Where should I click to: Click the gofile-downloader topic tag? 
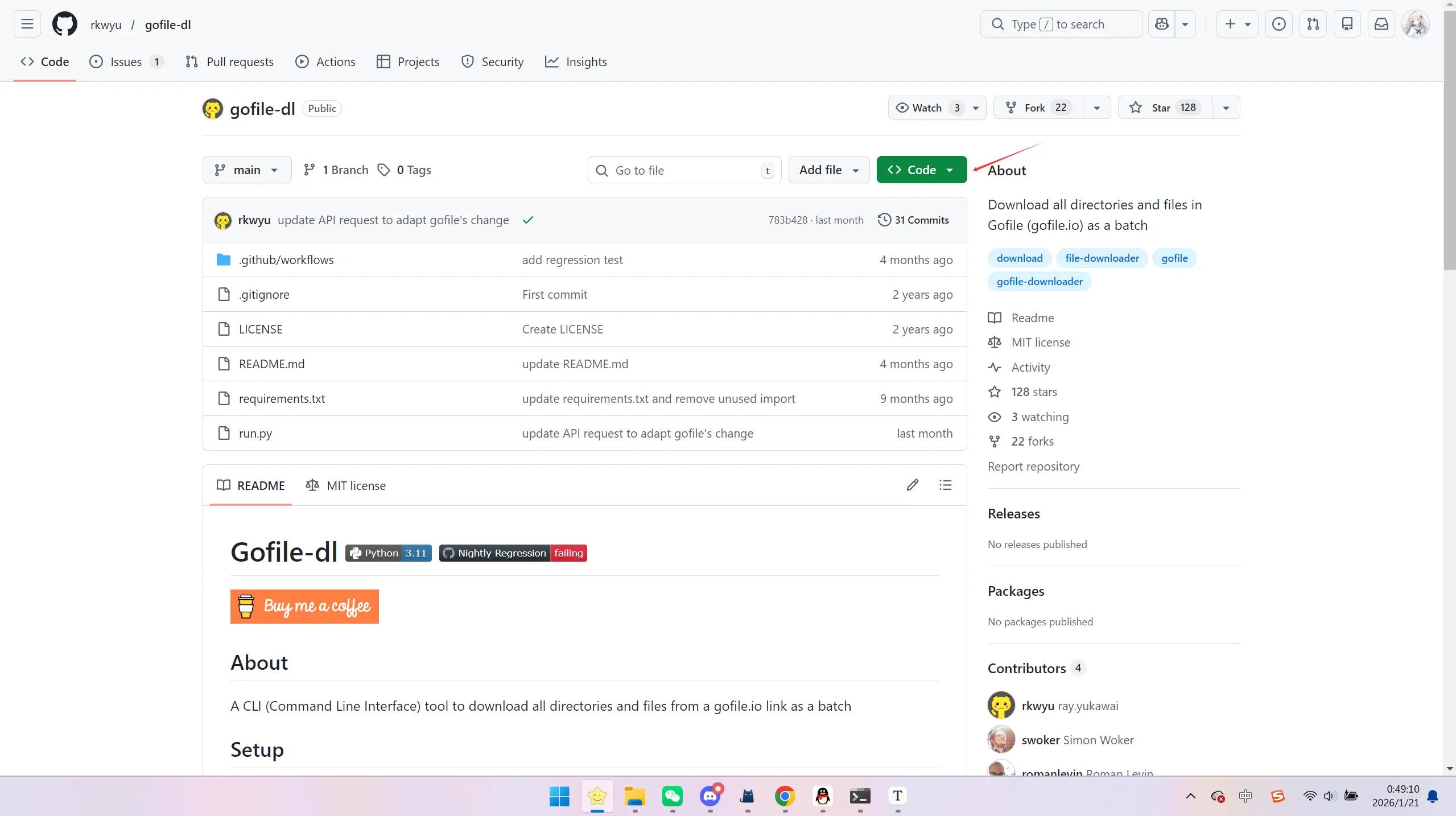click(1039, 281)
